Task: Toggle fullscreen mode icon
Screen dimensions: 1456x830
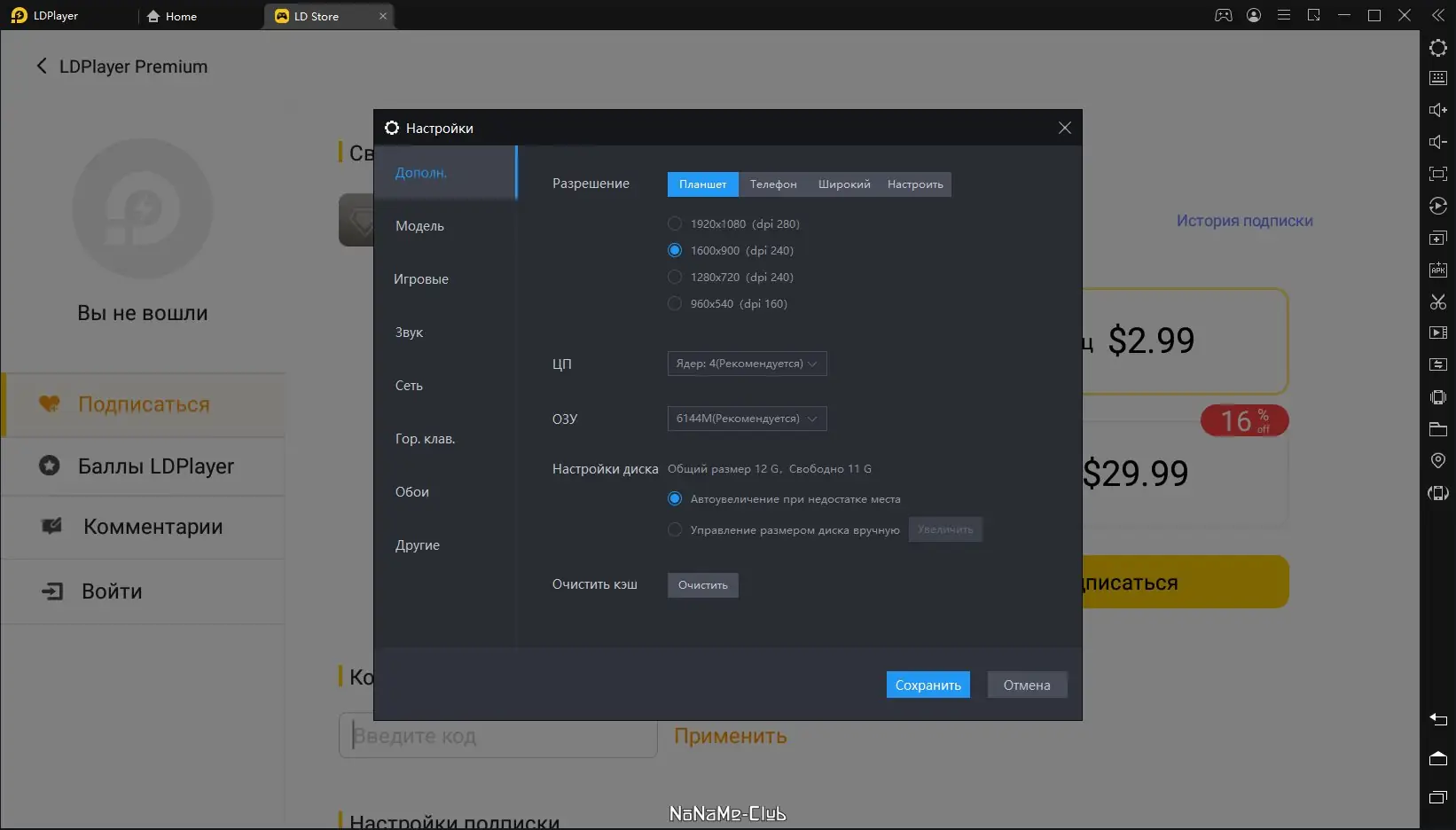Action: [1438, 174]
